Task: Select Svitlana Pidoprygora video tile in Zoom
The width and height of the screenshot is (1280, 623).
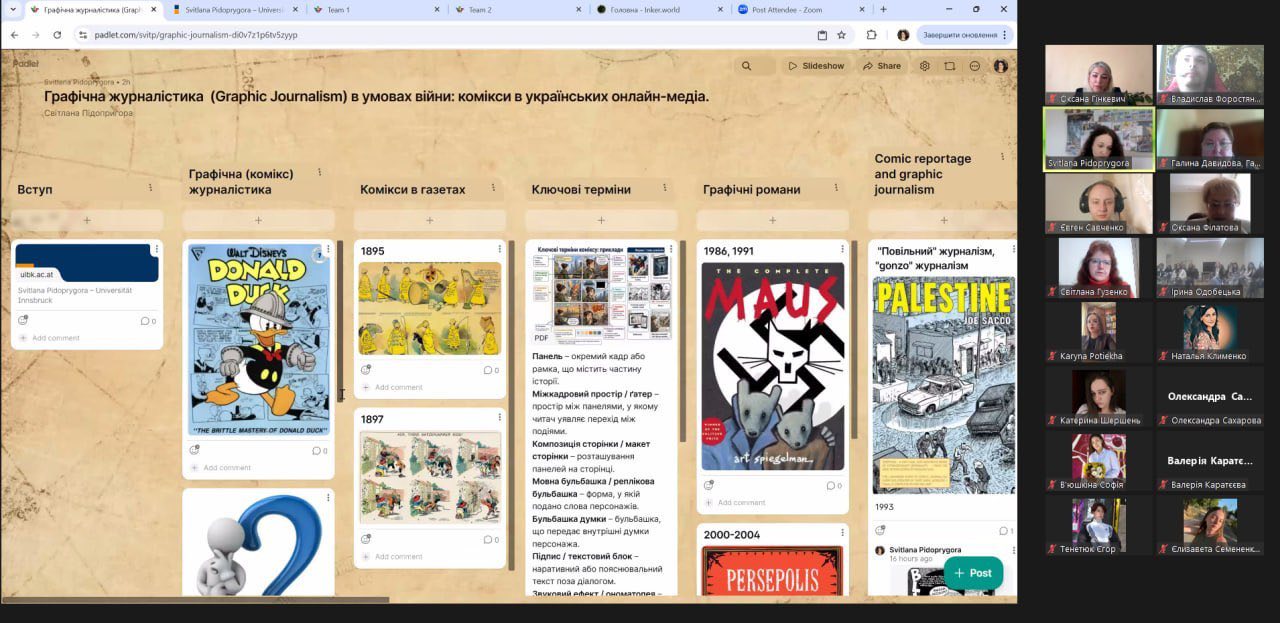Action: (x=1098, y=139)
